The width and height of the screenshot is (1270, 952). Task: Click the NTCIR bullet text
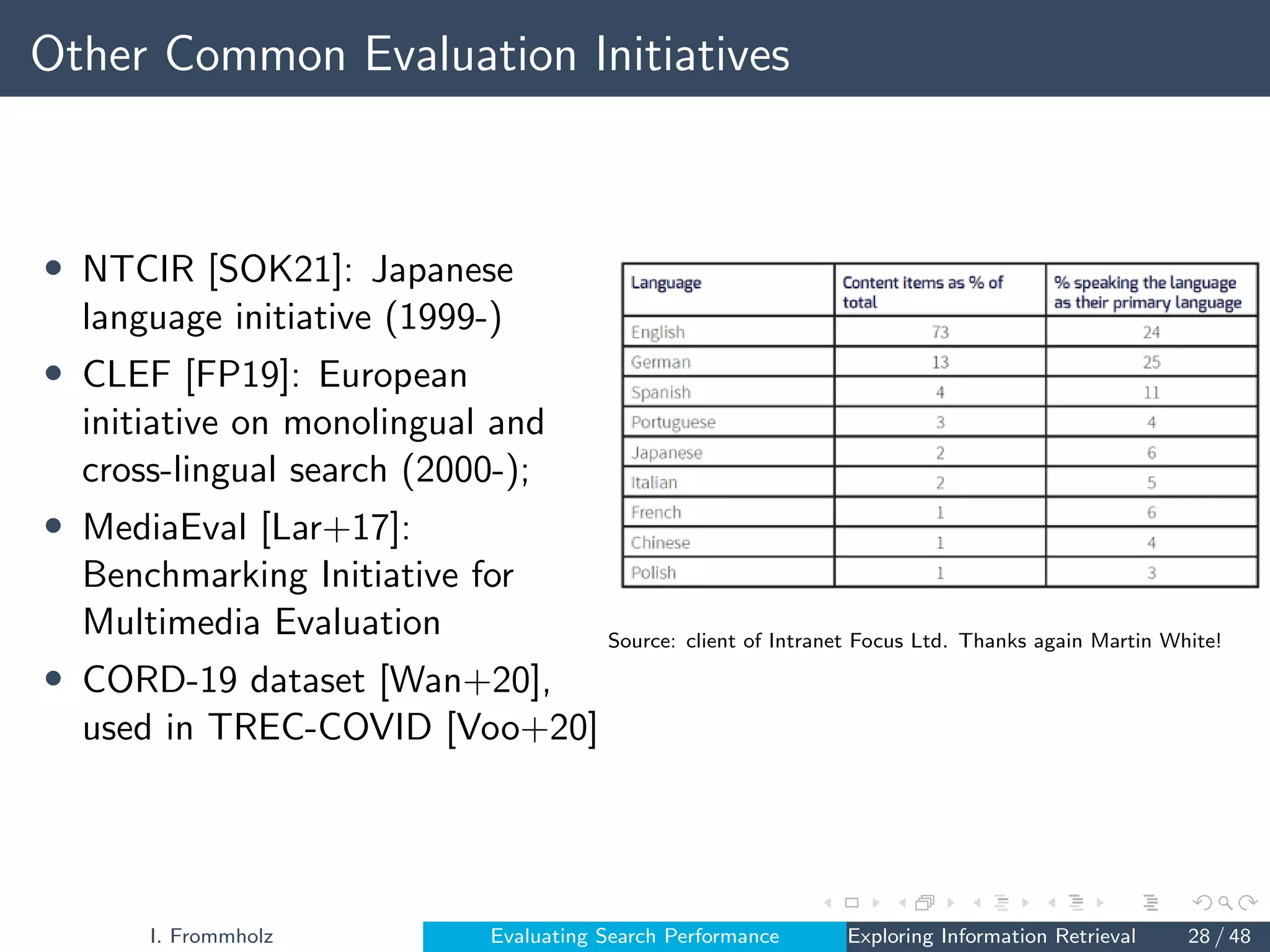(x=298, y=293)
